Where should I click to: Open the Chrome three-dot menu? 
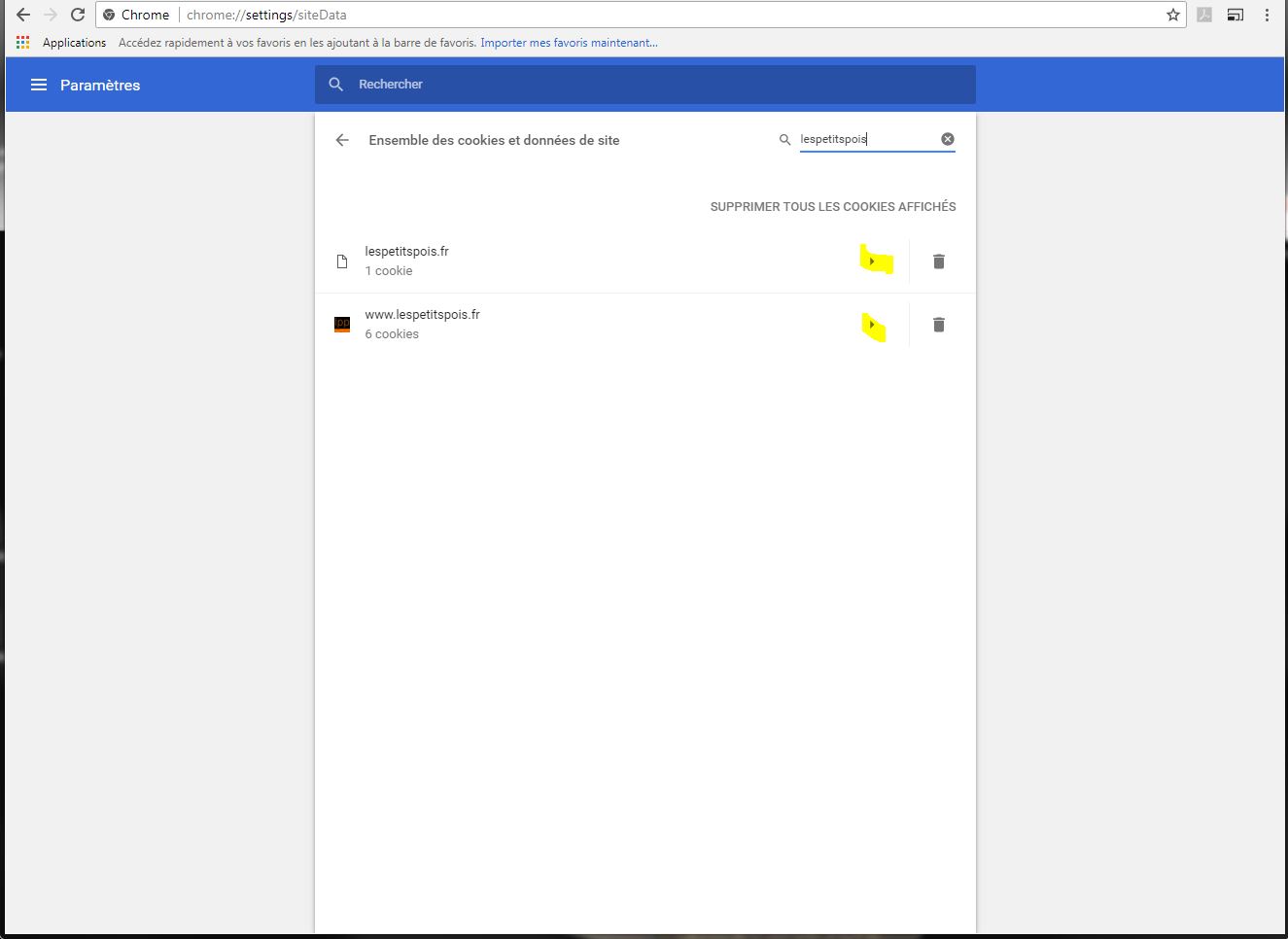click(1267, 15)
